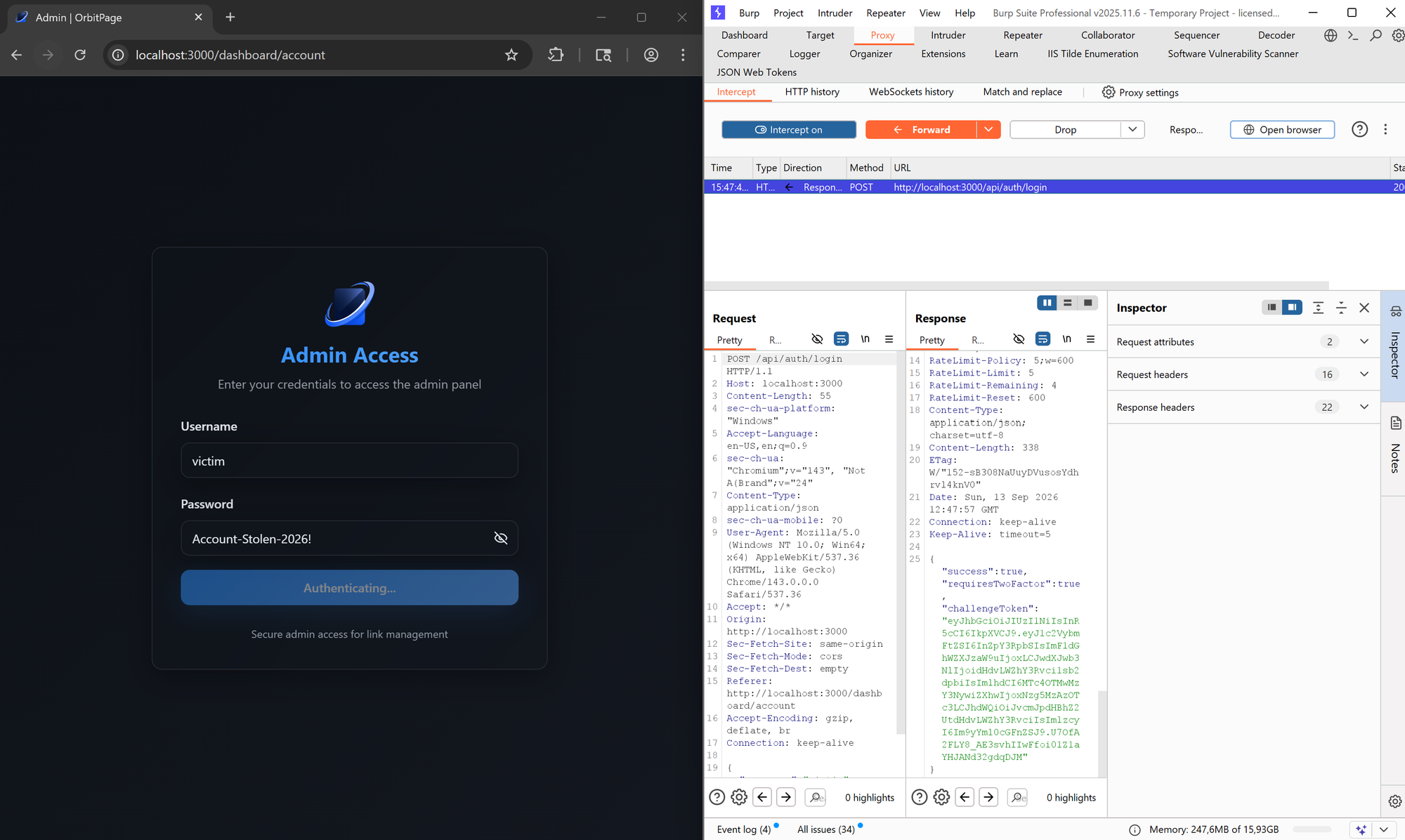Screen dimensions: 1405x840
Task: Switch to the Repeater tool tab
Action: (1023, 35)
